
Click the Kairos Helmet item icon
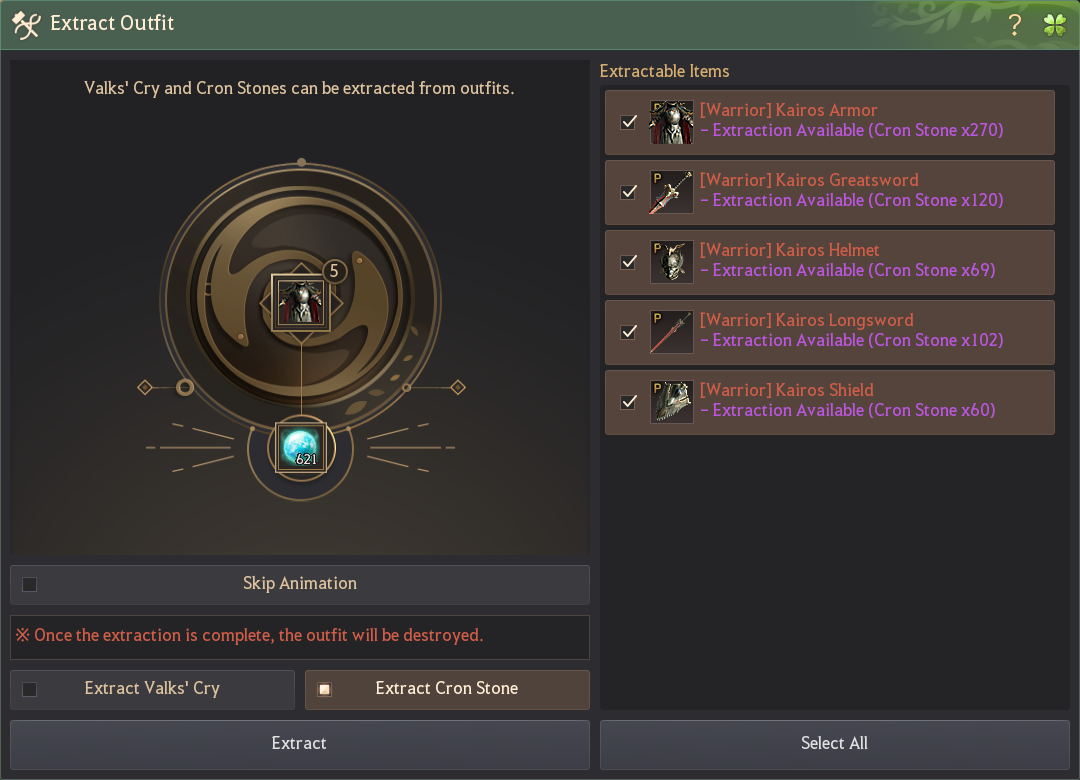tap(672, 263)
